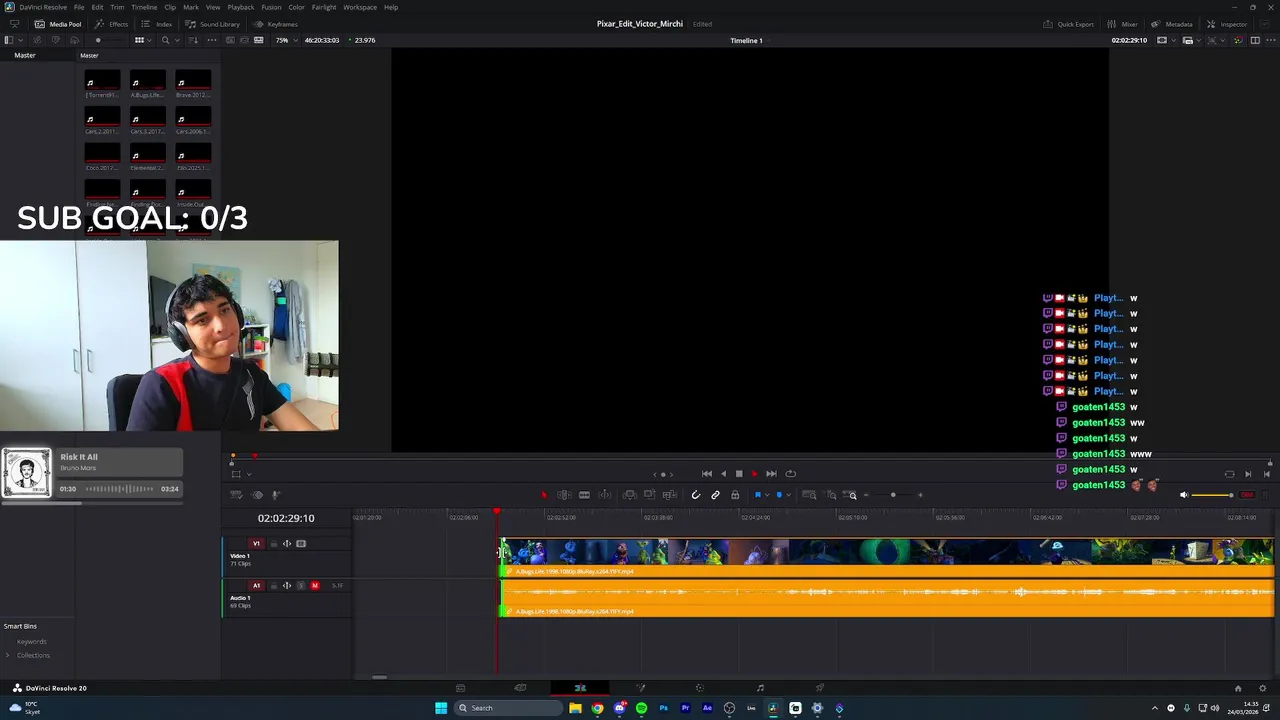
Task: Select the A.Bugs.Life audio clip waveform
Action: coord(887,597)
